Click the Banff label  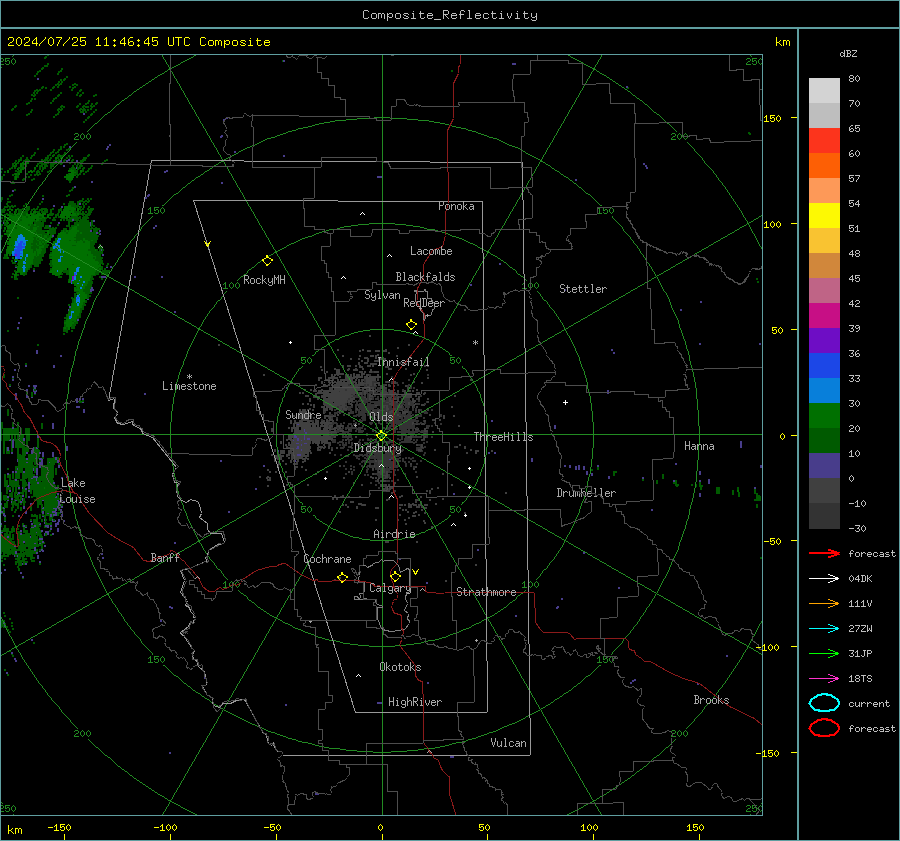(x=165, y=557)
